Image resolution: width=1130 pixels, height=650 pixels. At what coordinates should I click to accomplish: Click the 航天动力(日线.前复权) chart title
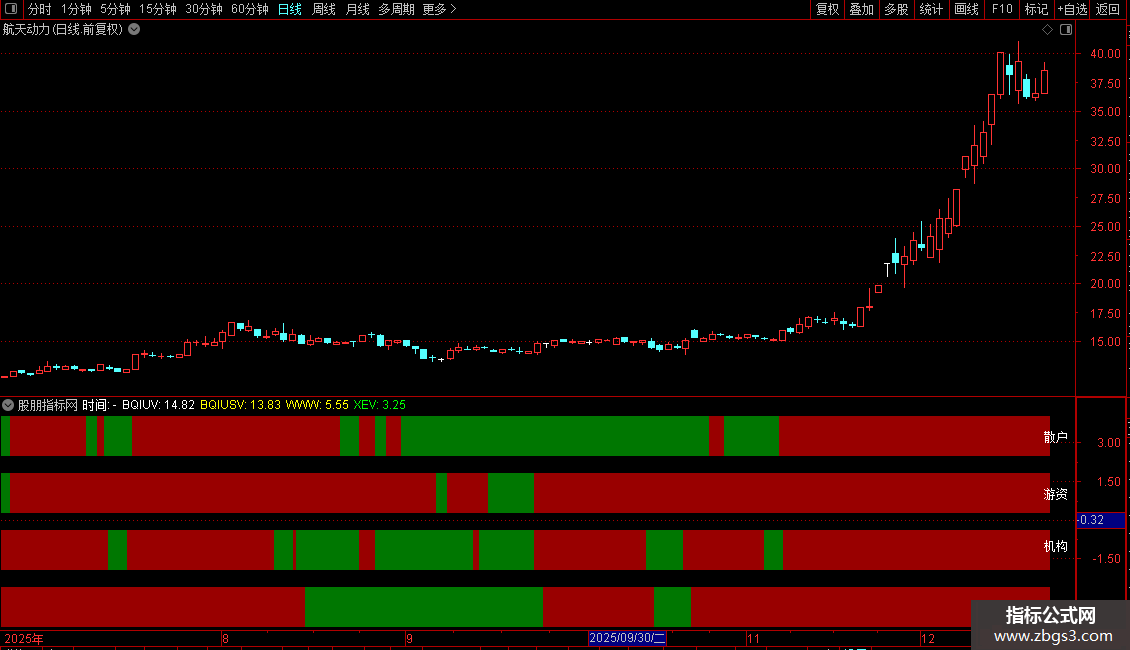tap(63, 30)
